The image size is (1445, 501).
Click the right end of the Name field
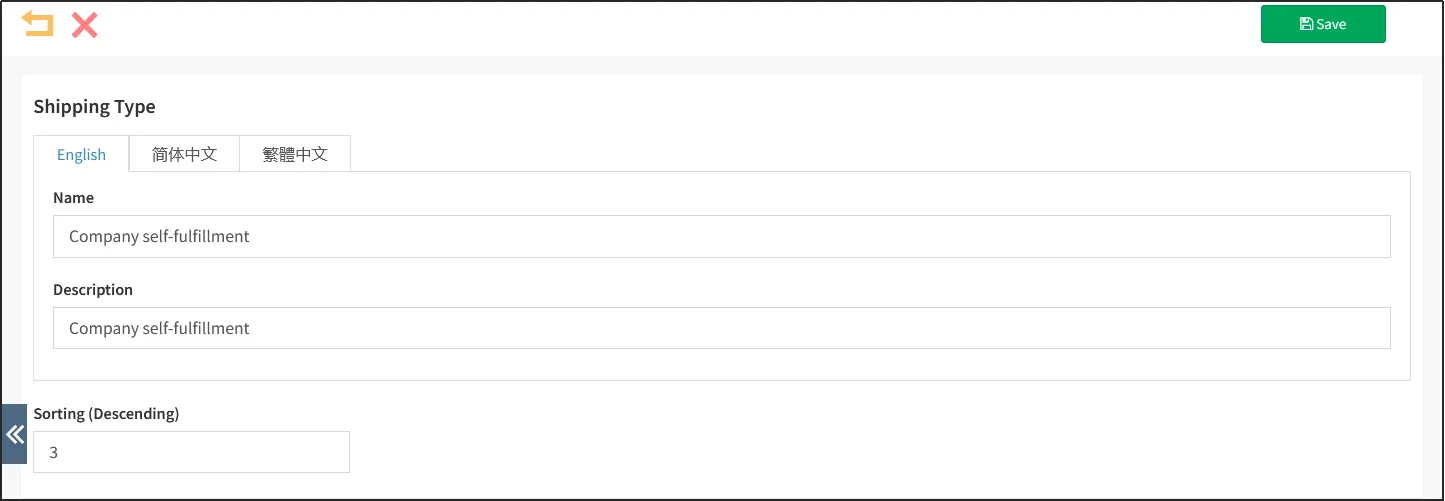[1370, 237]
